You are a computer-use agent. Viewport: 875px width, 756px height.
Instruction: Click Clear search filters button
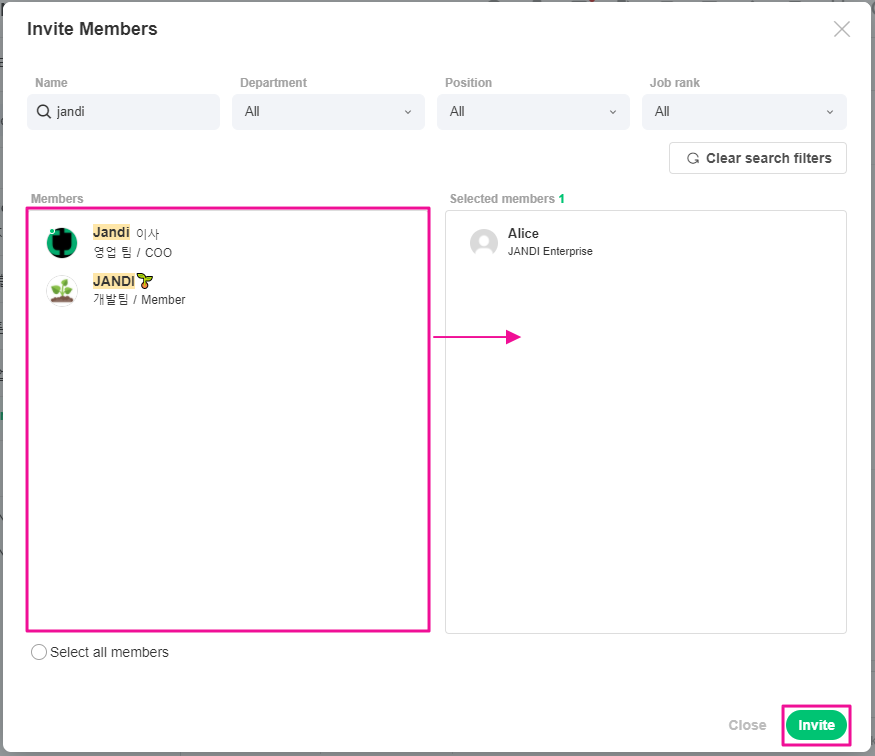point(757,158)
